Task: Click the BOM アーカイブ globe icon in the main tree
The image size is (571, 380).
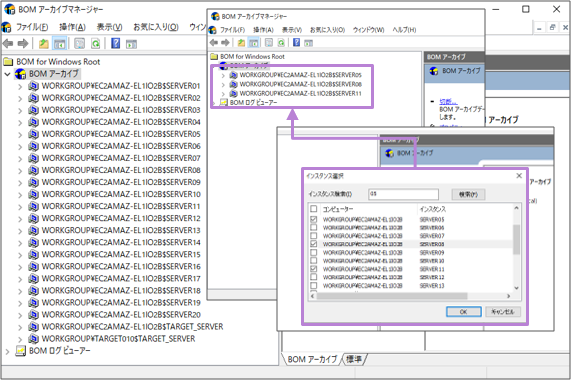Action: point(20,74)
